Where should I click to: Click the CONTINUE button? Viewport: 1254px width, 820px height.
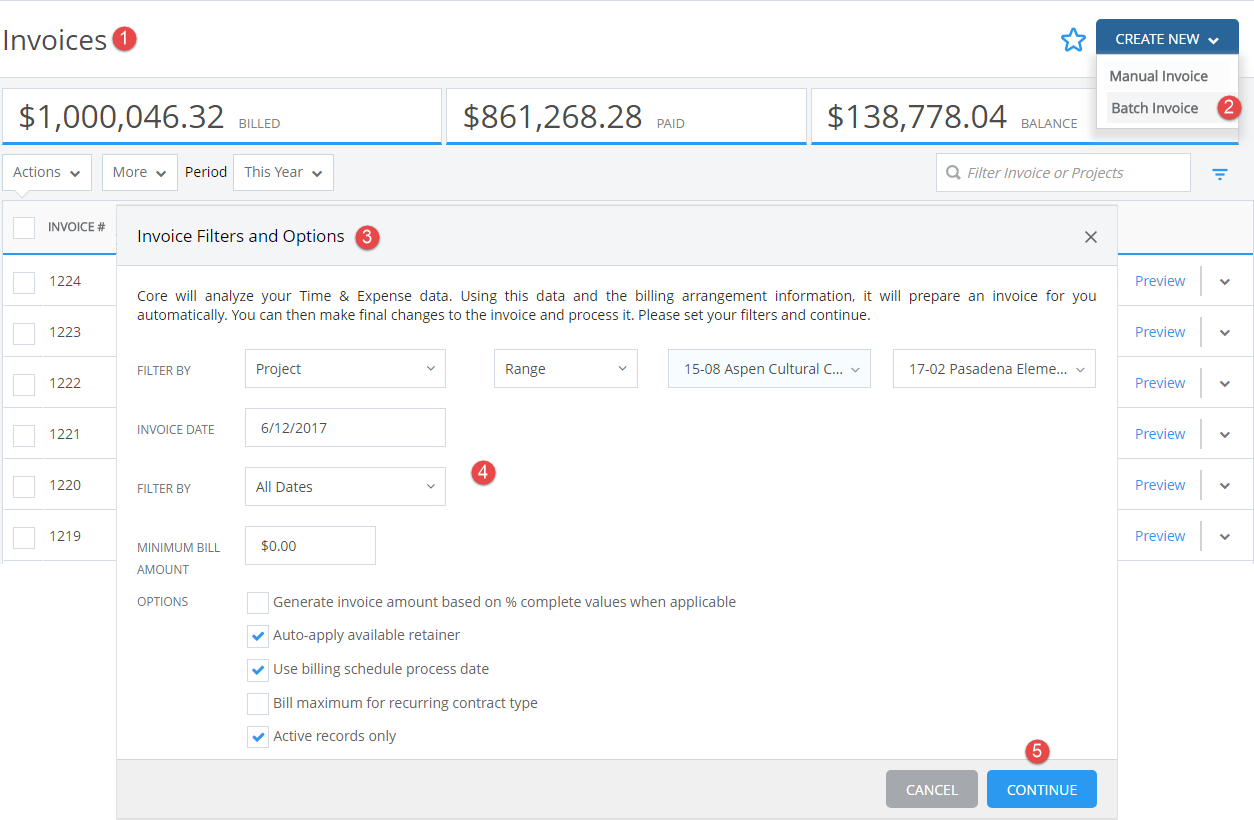tap(1041, 789)
